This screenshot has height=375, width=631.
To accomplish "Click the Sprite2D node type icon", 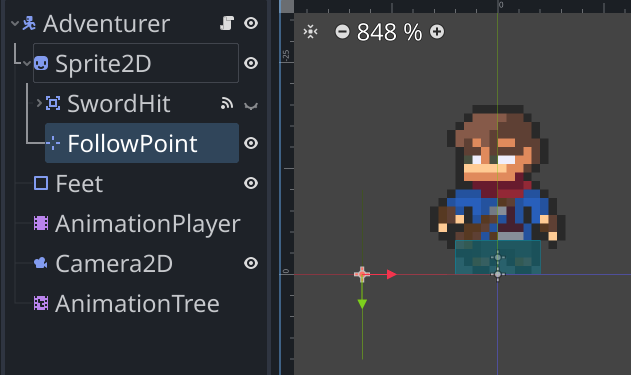I will [41, 63].
